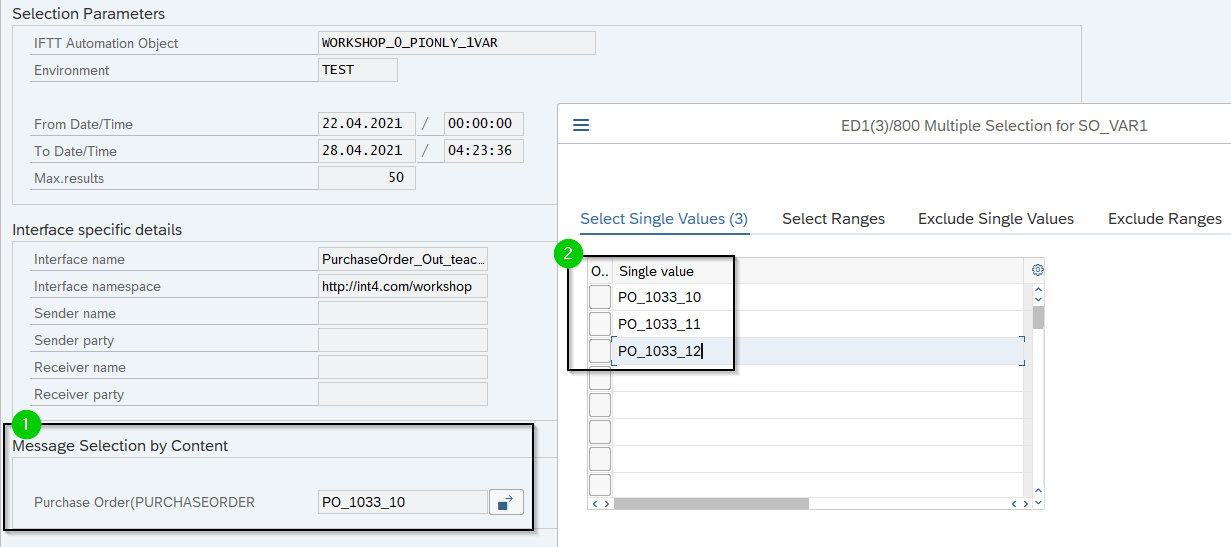Open the hamburger menu in the dialog
1231x547 pixels.
[x=581, y=125]
